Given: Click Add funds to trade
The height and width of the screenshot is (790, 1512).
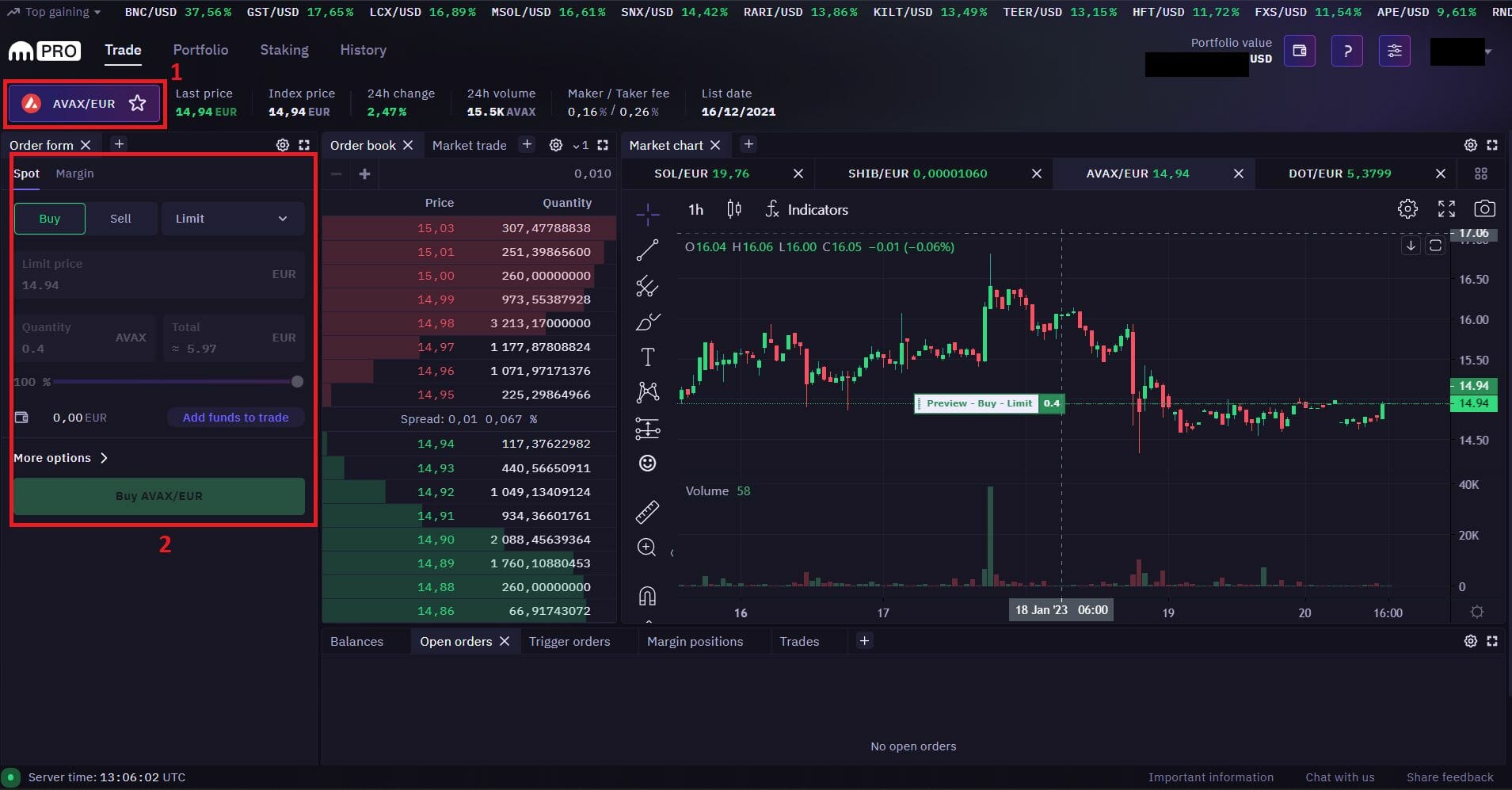Looking at the screenshot, I should coord(235,418).
